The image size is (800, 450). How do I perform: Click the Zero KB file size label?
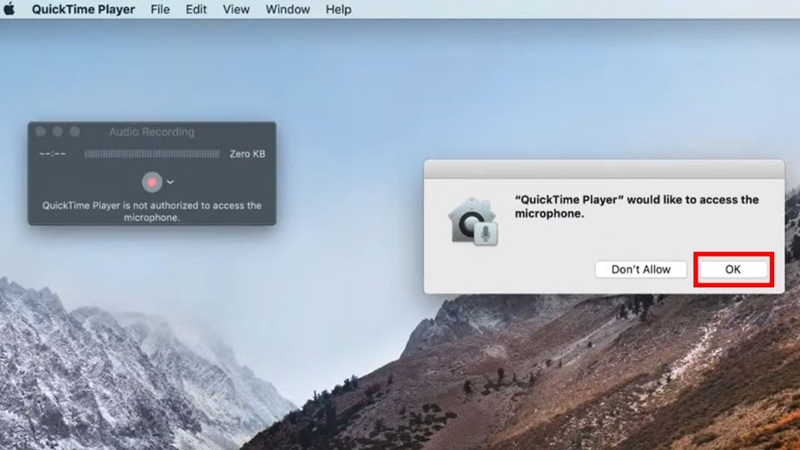tap(247, 154)
